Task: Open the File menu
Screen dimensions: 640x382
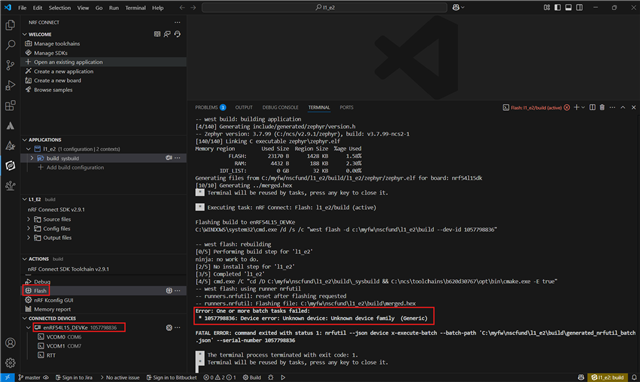Action: [x=22, y=8]
